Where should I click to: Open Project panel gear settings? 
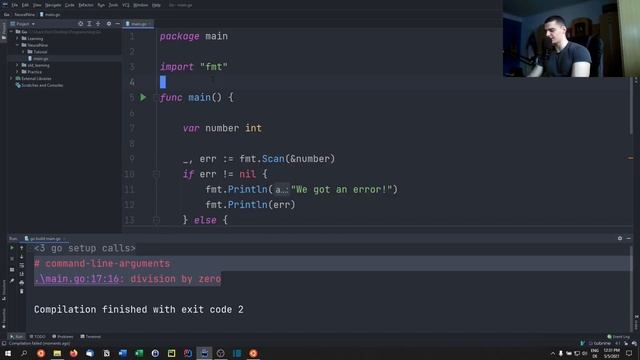coord(109,24)
